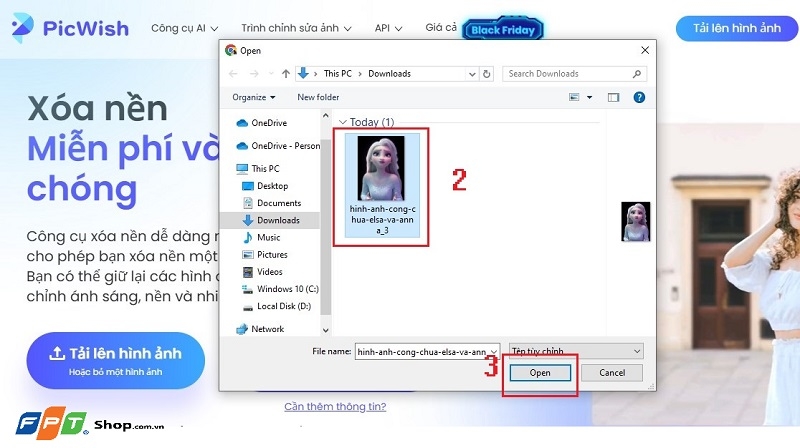800x448 pixels.
Task: Close the Open dialog
Action: 645,50
